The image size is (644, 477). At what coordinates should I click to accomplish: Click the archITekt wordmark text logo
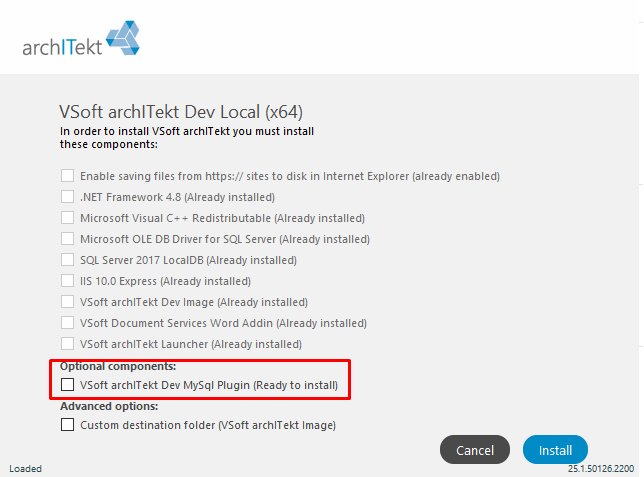pyautogui.click(x=62, y=47)
